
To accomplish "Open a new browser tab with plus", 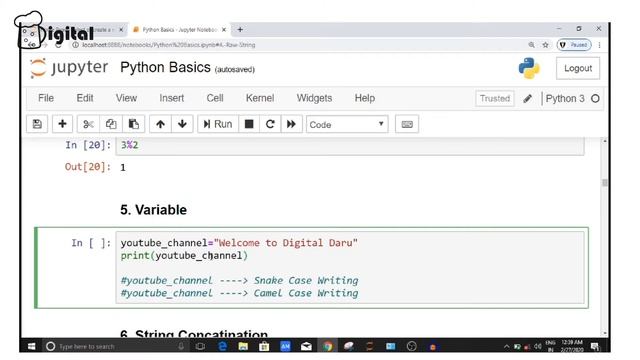I will tap(240, 29).
